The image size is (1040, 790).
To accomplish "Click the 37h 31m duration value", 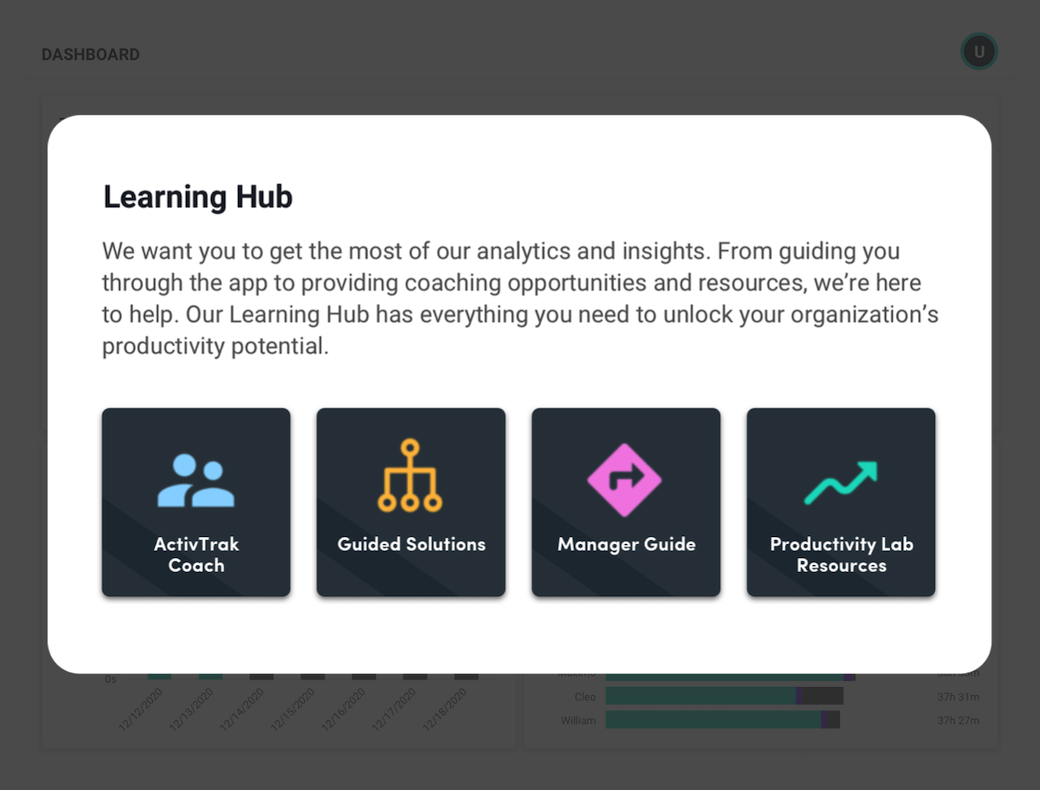I will pos(958,696).
